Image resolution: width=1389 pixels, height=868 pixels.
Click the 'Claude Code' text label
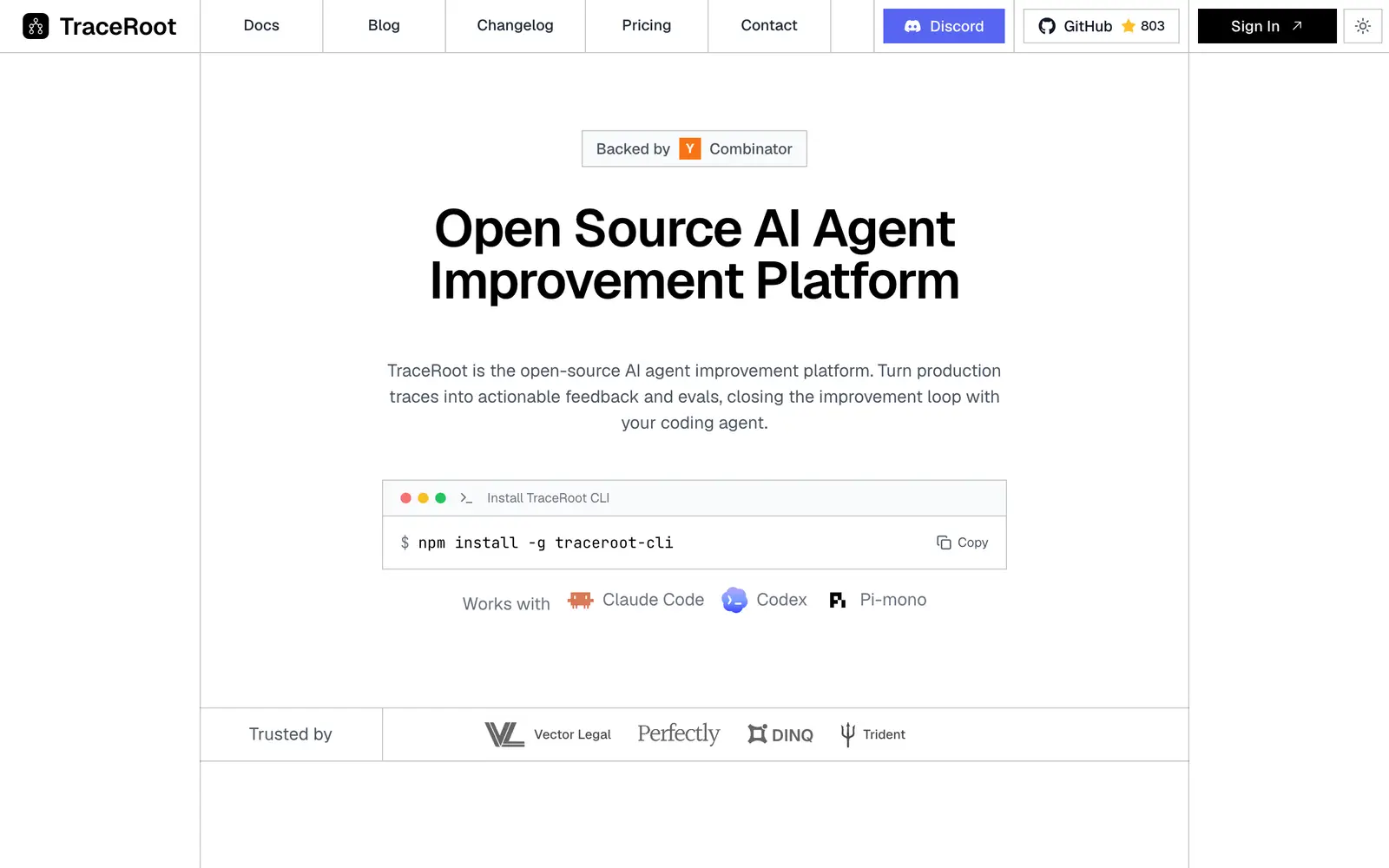[654, 600]
